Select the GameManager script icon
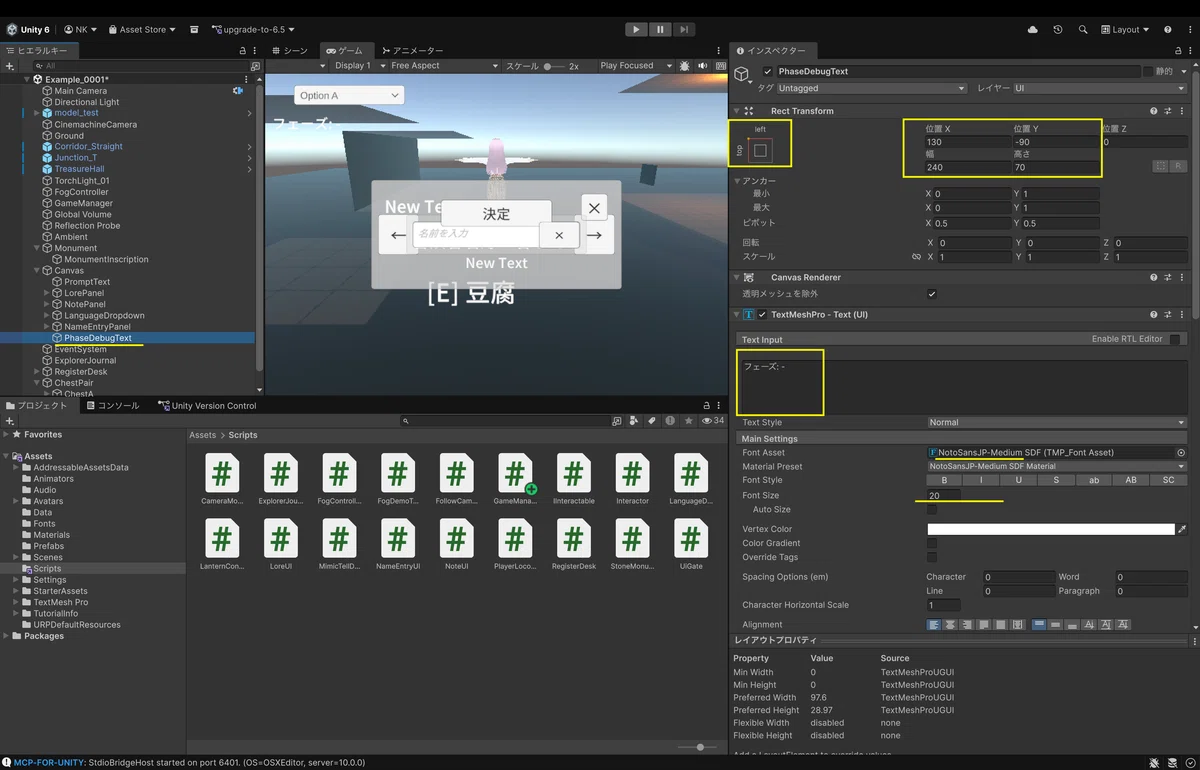 pos(515,474)
